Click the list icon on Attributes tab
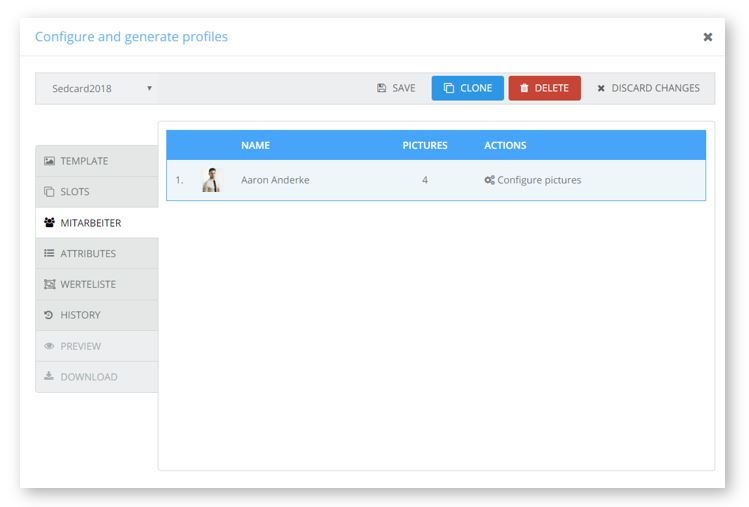This screenshot has width=749, height=507. (x=49, y=254)
